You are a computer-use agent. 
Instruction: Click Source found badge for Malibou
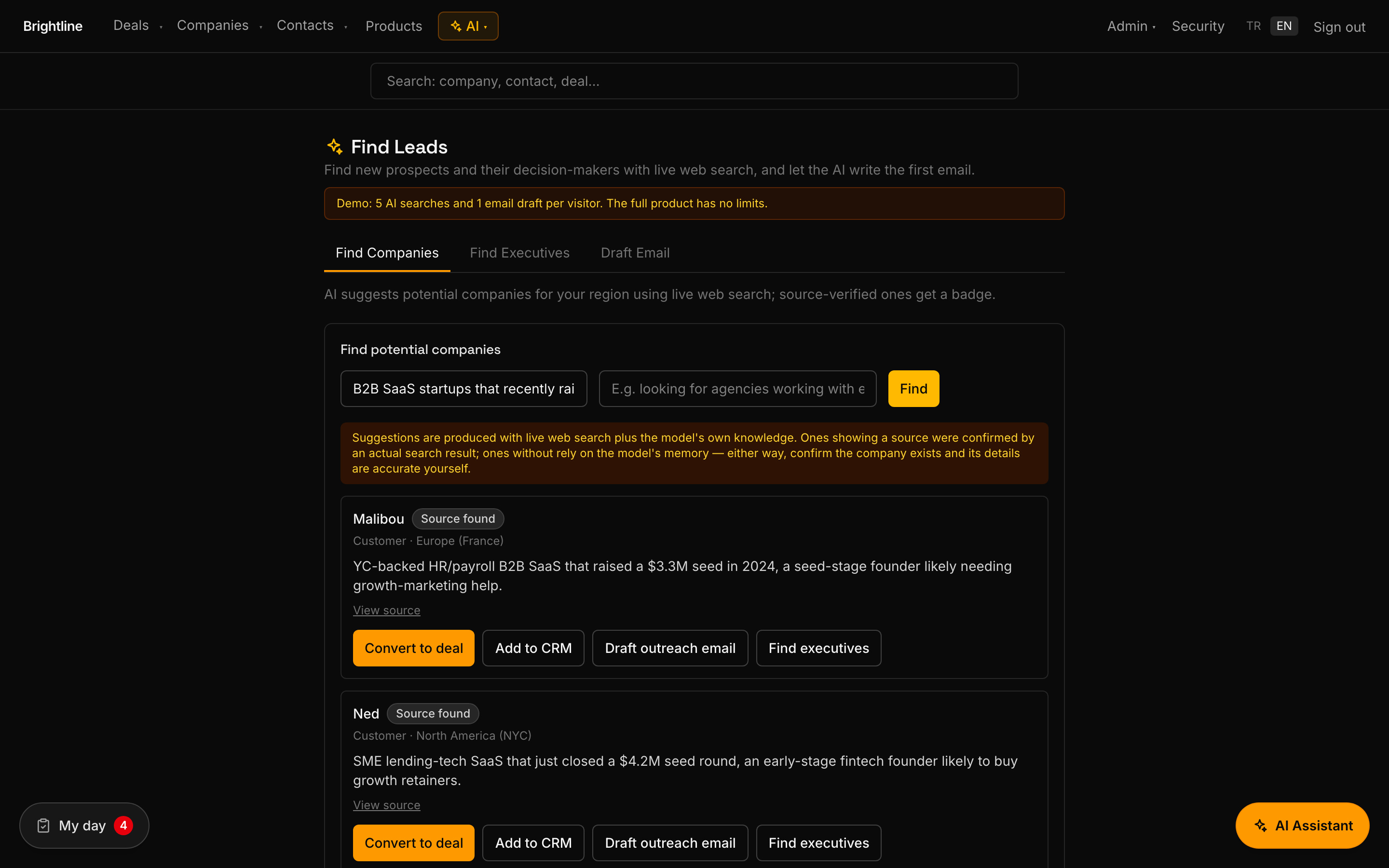pyautogui.click(x=458, y=518)
